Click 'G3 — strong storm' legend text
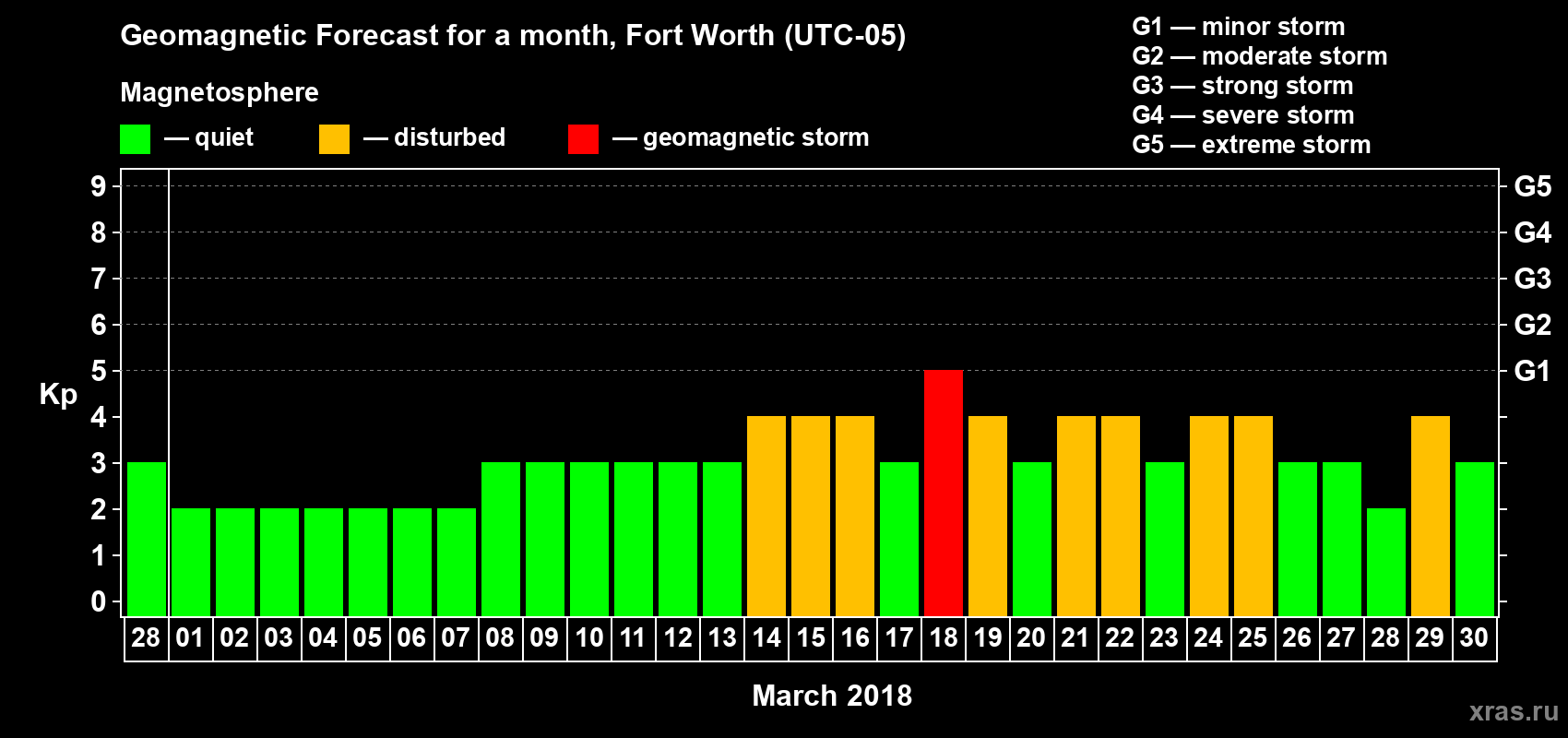The height and width of the screenshot is (738, 1568). pos(1243,86)
